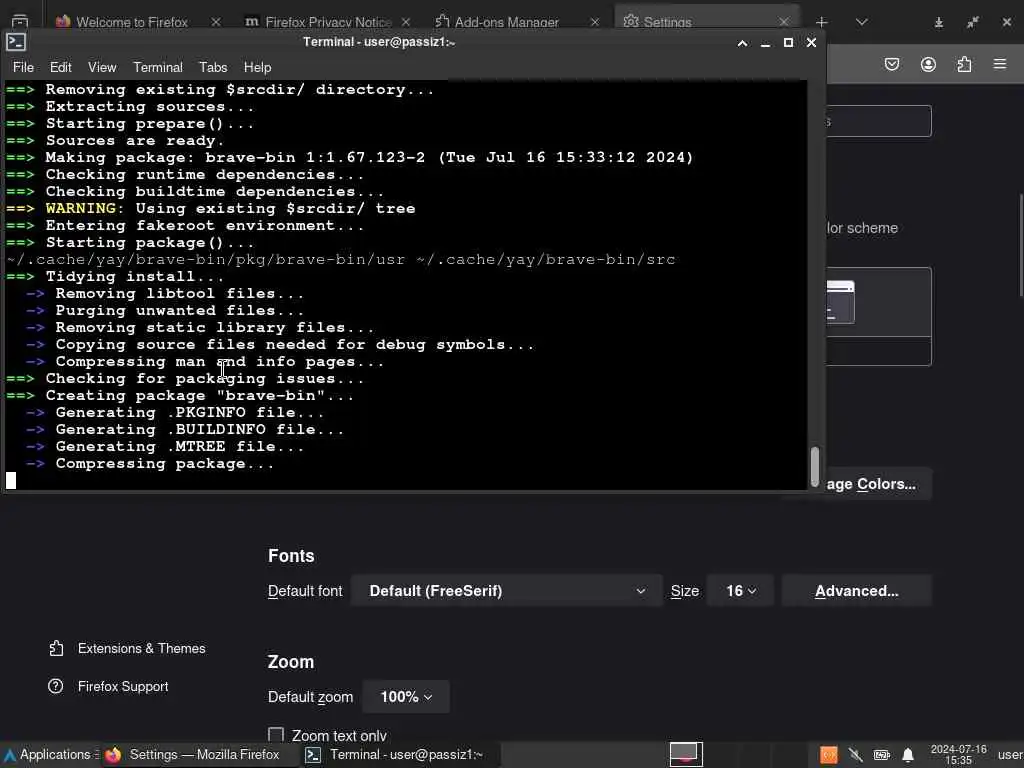Open the Firefox extensions puzzle icon
The width and height of the screenshot is (1024, 768).
click(964, 64)
